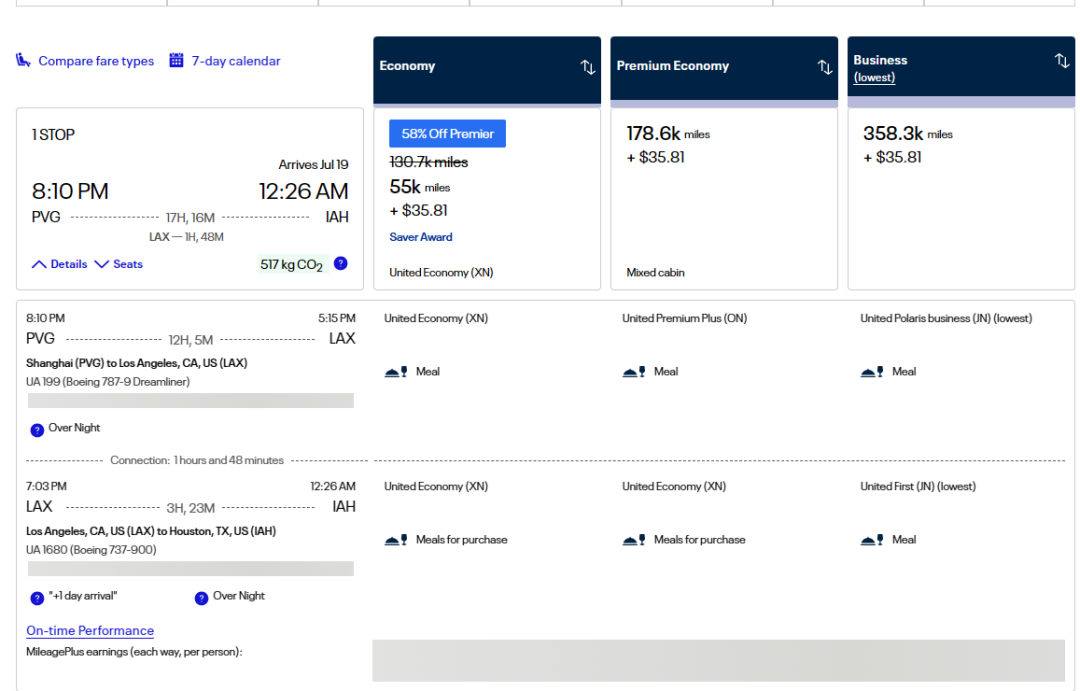Screen dimensions: 1080x691
Task: Click the Connection: 1 hours and 48 minutes text
Action: [x=197, y=460]
